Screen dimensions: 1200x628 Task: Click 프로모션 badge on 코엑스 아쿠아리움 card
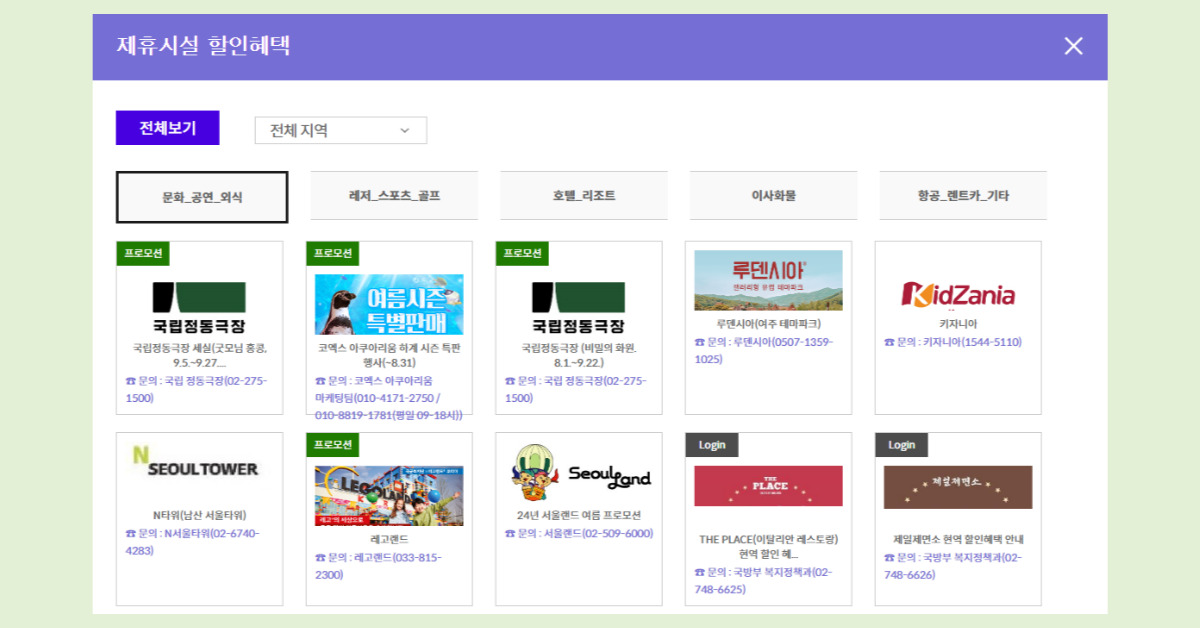point(333,253)
